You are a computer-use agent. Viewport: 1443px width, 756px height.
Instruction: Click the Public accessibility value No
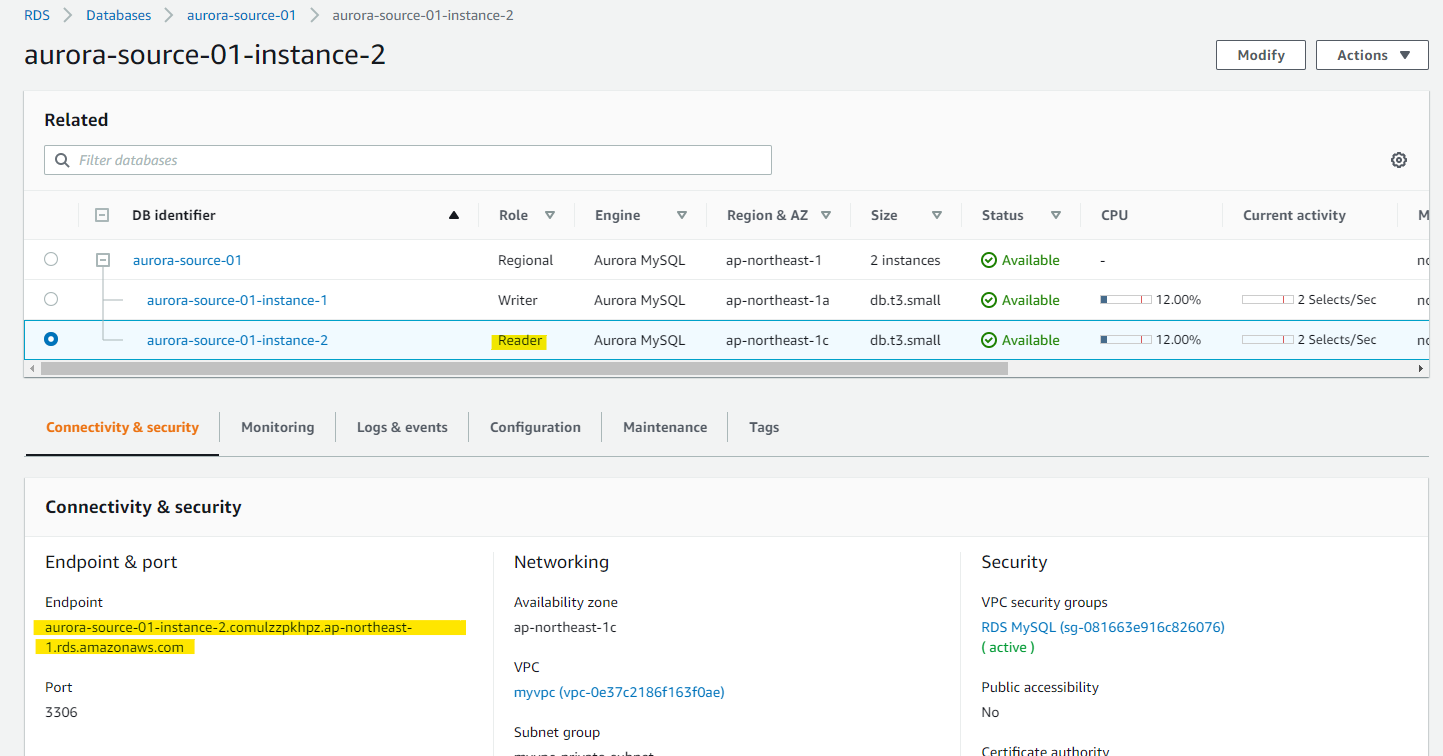coord(990,712)
